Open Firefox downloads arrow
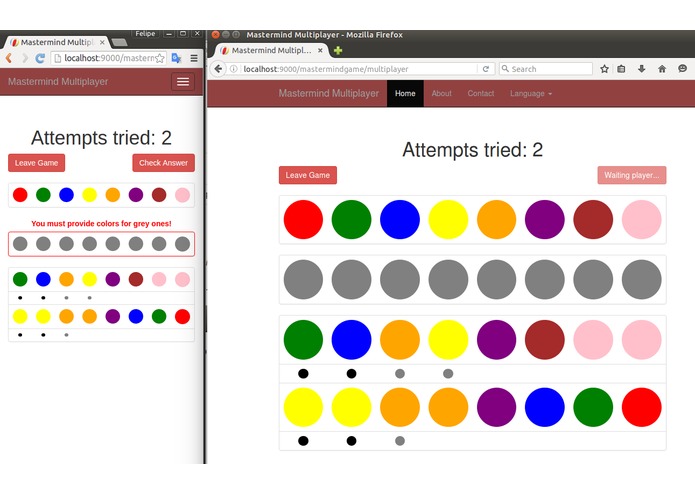 [x=641, y=69]
